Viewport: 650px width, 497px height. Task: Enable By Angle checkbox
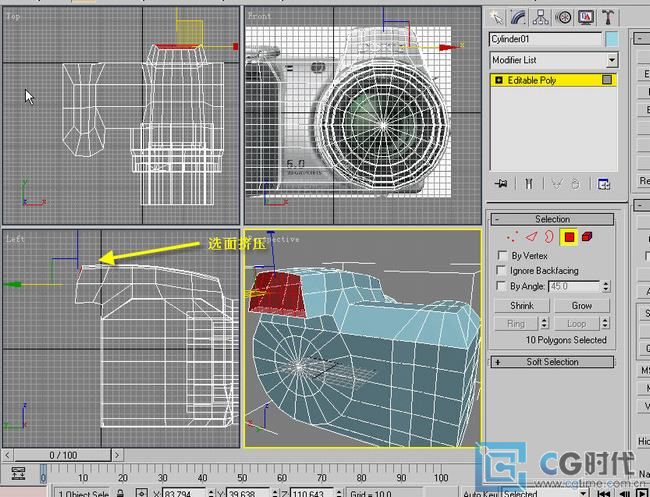click(x=502, y=286)
